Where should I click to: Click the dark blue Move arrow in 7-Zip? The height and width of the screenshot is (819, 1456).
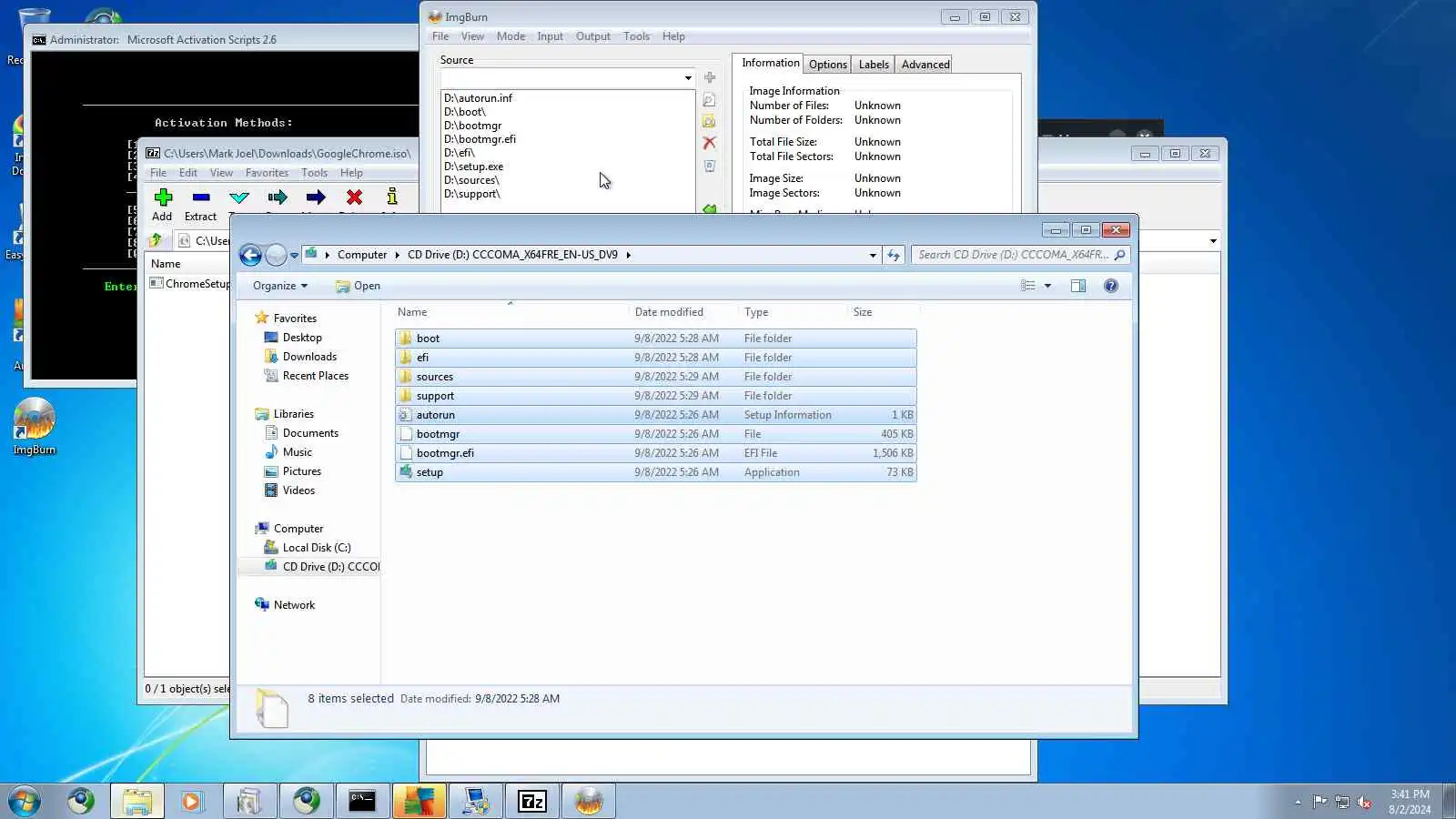point(316,197)
